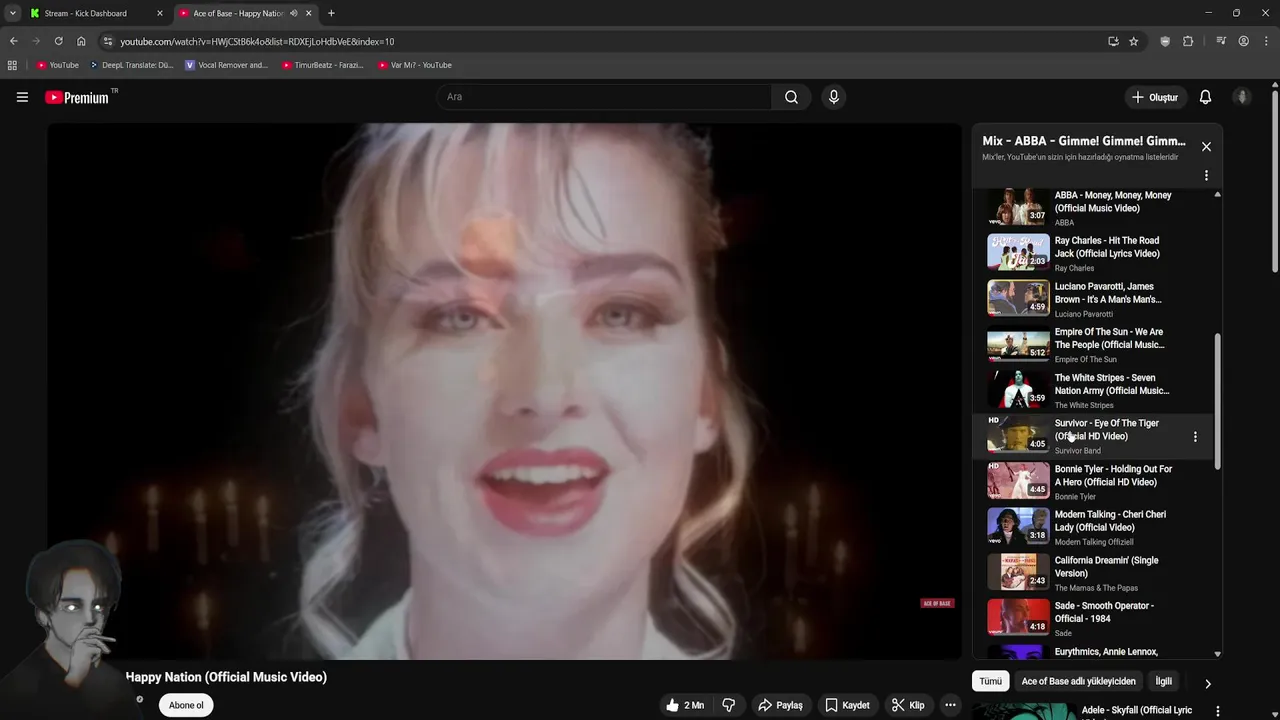Play Luciano Pavarotti It's A Man's item
This screenshot has height=720, width=1280.
[x=1091, y=299]
